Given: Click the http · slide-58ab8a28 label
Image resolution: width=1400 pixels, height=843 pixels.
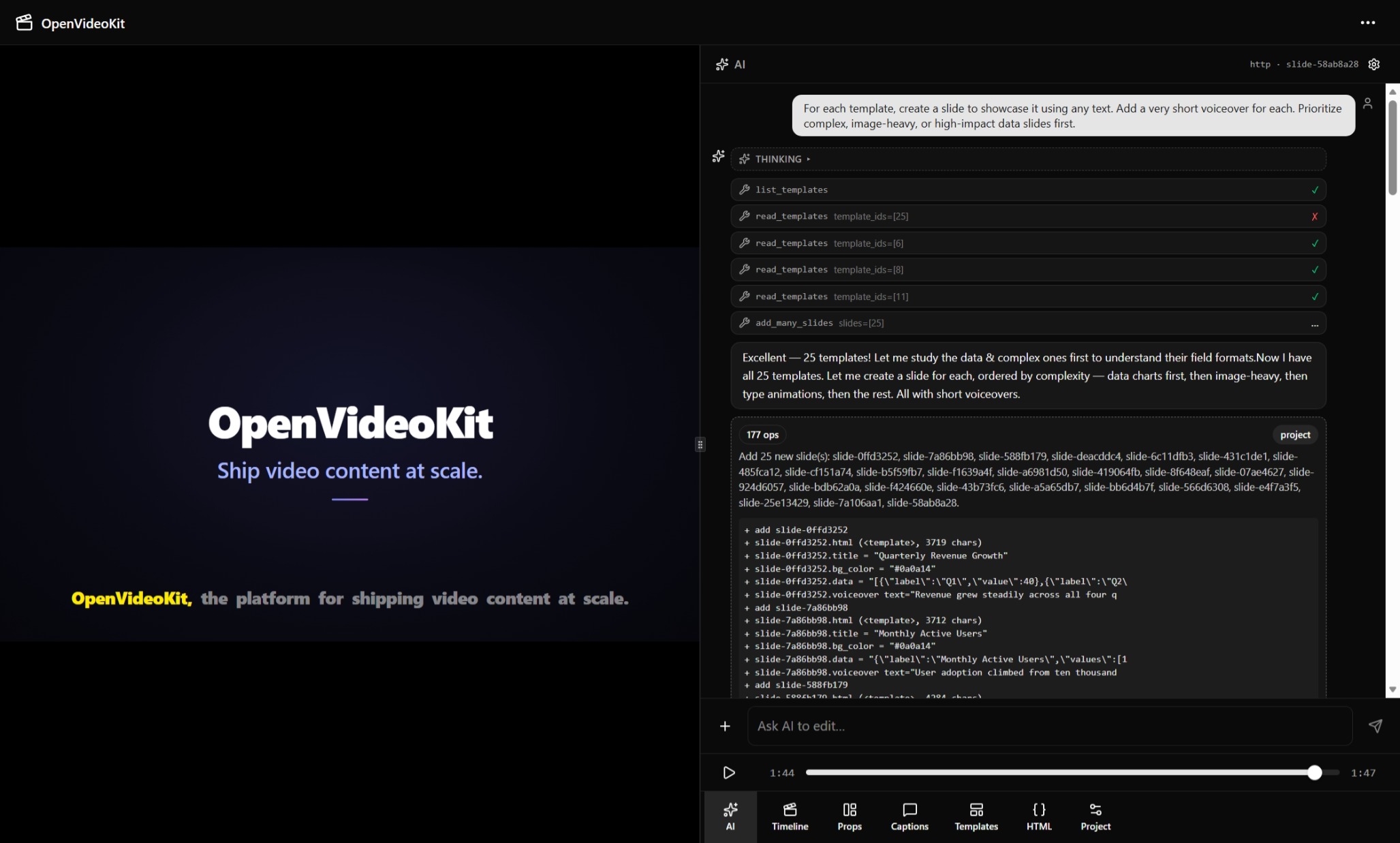Looking at the screenshot, I should pyautogui.click(x=1303, y=64).
